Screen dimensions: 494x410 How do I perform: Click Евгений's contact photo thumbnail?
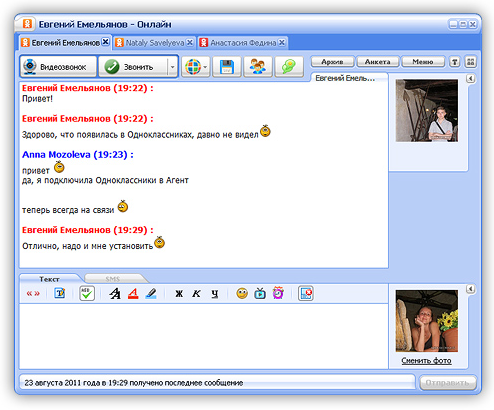427,110
